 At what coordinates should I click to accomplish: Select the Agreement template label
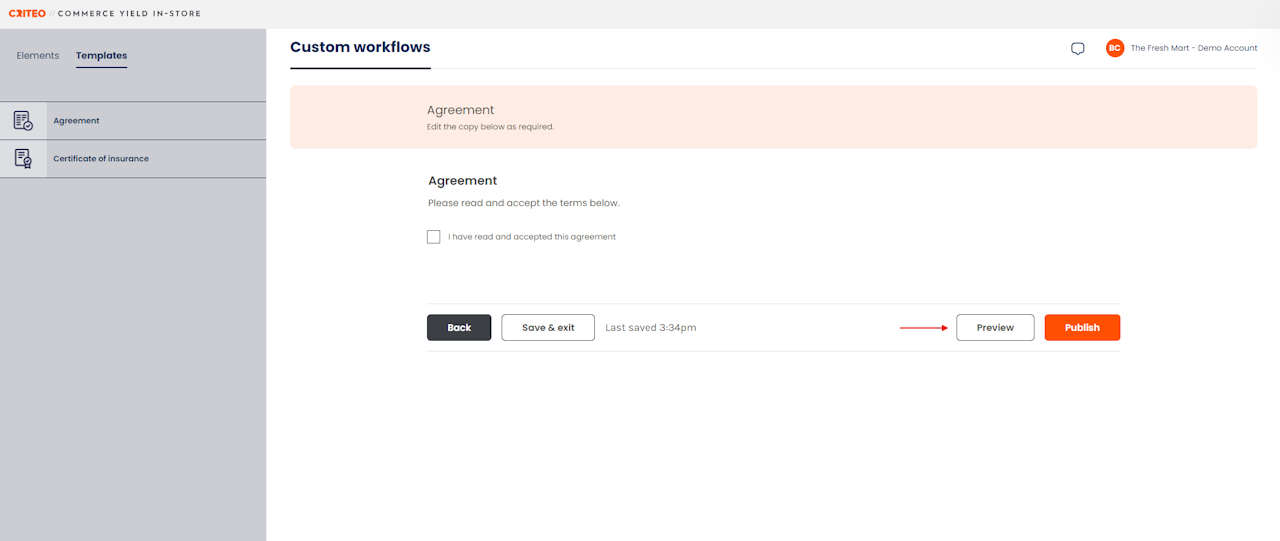[77, 121]
